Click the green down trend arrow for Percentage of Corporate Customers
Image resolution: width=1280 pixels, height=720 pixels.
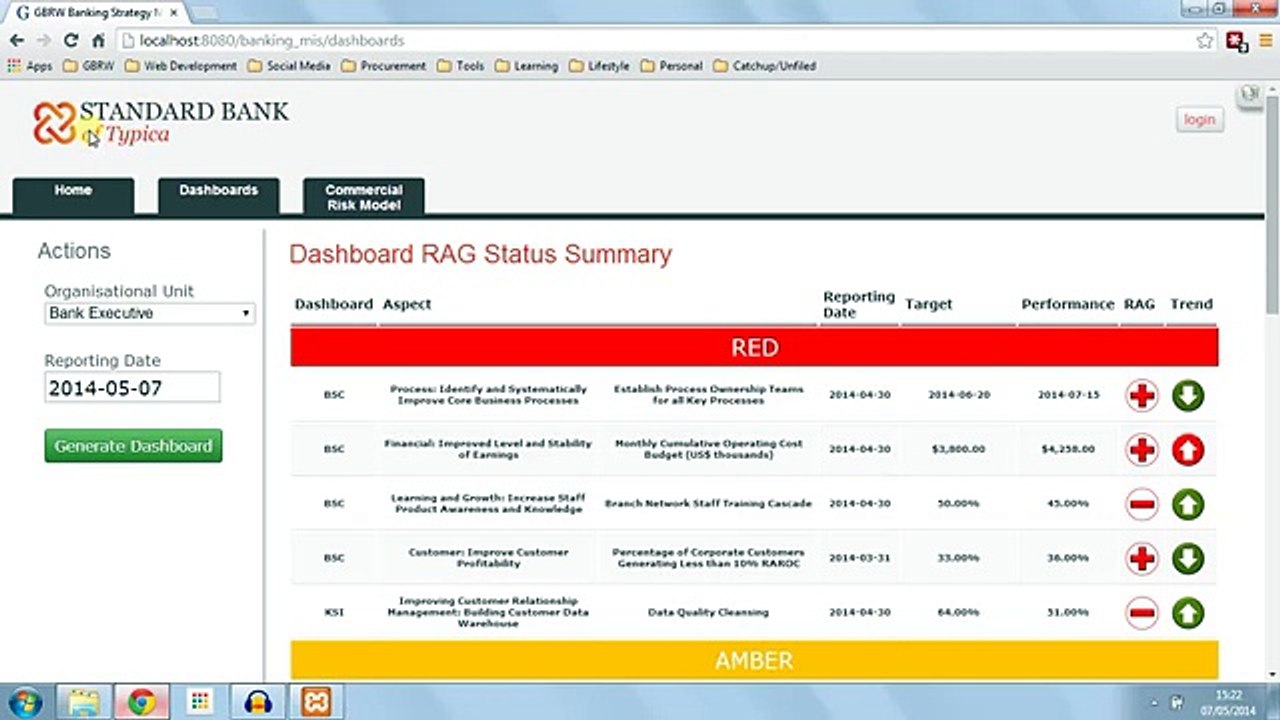[x=1187, y=558]
